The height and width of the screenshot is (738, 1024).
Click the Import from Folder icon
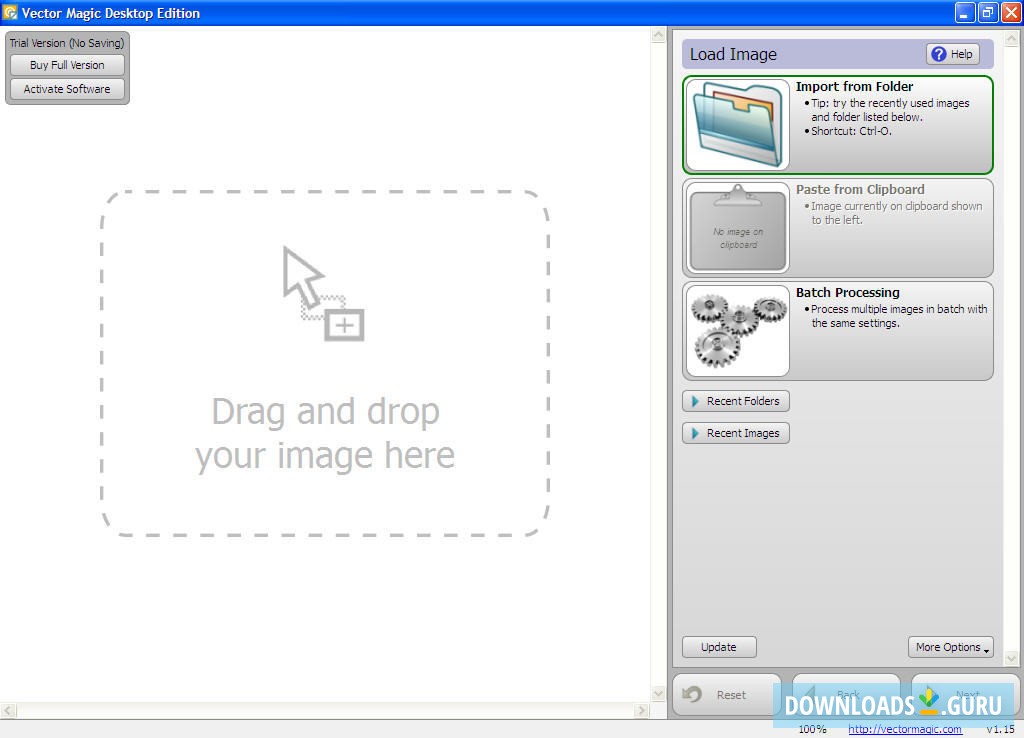[x=738, y=125]
